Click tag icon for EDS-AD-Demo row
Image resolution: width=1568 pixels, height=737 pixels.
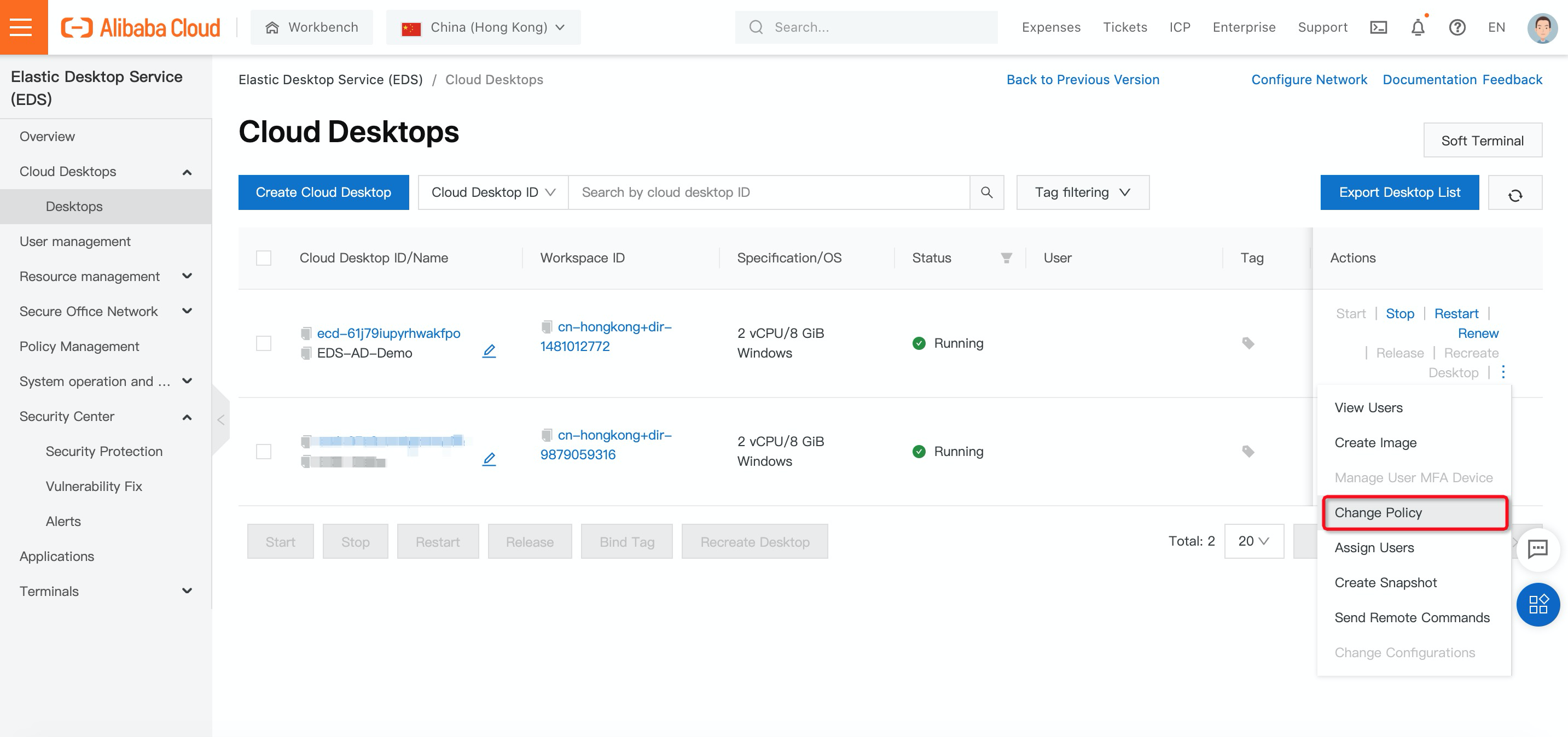pos(1248,343)
